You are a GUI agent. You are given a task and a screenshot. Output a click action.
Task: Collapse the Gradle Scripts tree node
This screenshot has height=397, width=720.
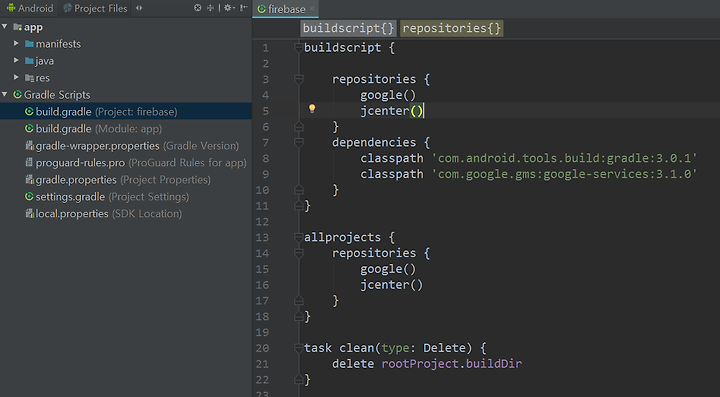point(5,94)
